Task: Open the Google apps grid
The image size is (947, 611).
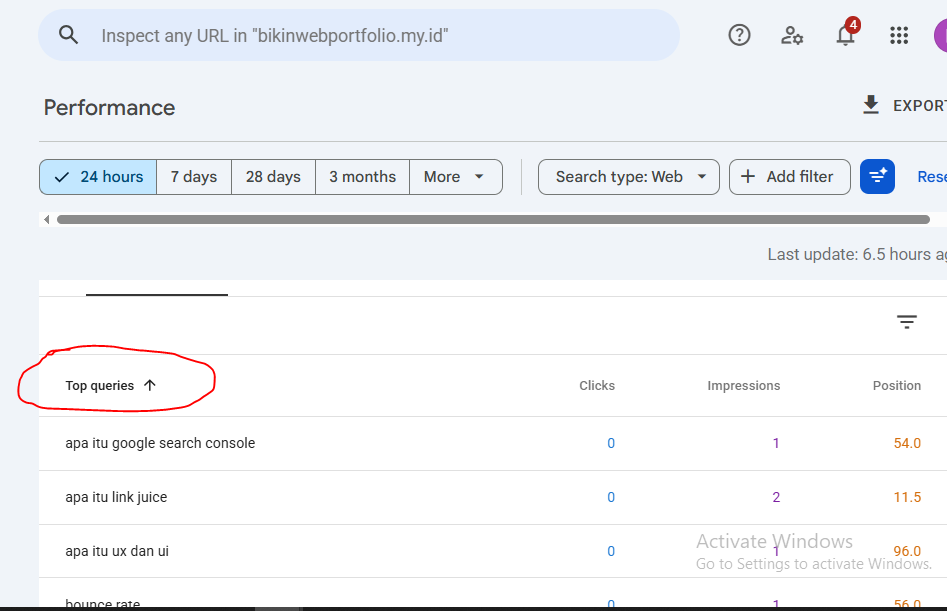Action: pyautogui.click(x=899, y=35)
